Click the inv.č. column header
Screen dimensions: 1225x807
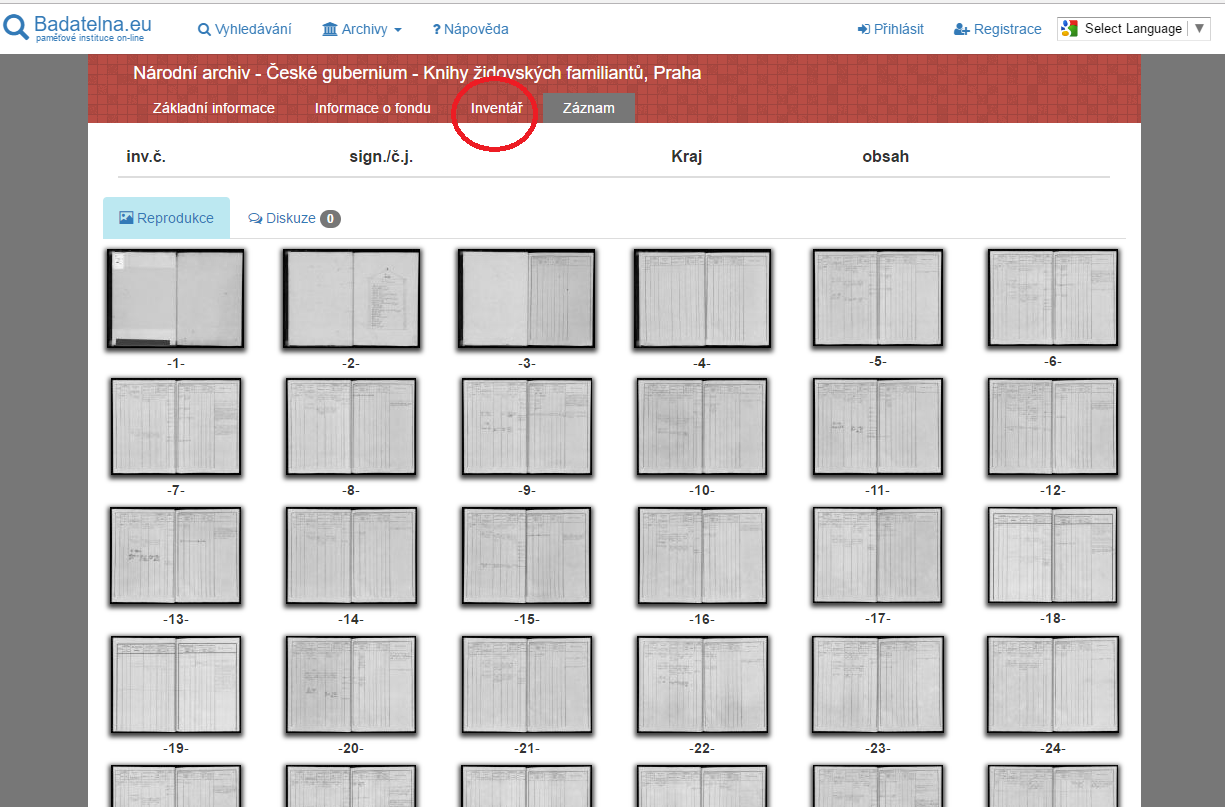point(144,157)
